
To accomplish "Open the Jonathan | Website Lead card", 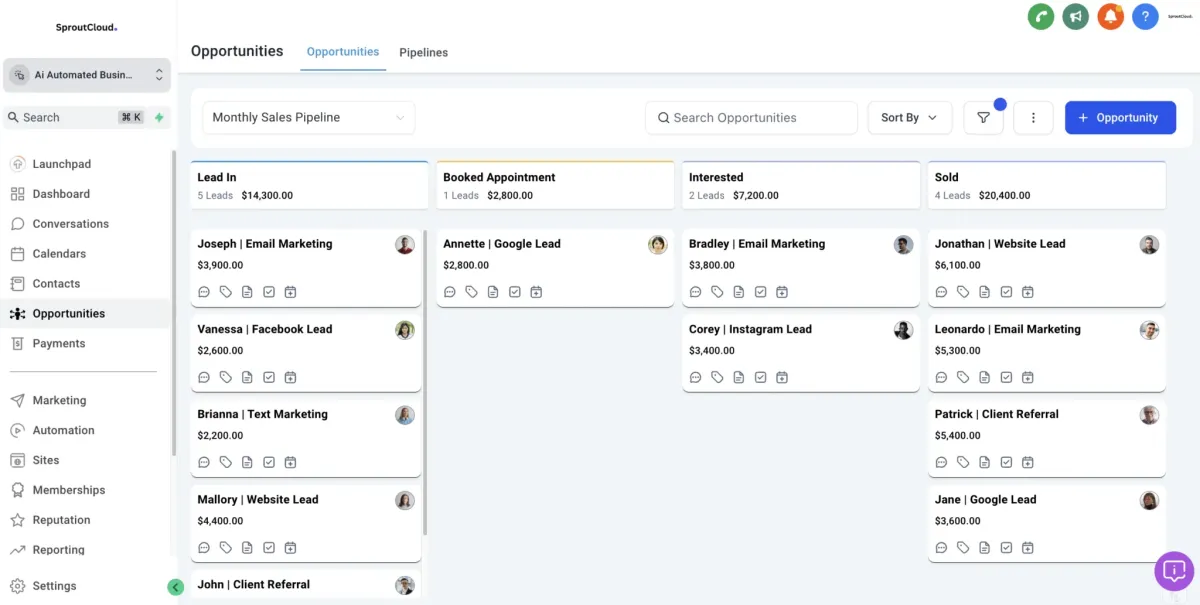I will pyautogui.click(x=1047, y=268).
